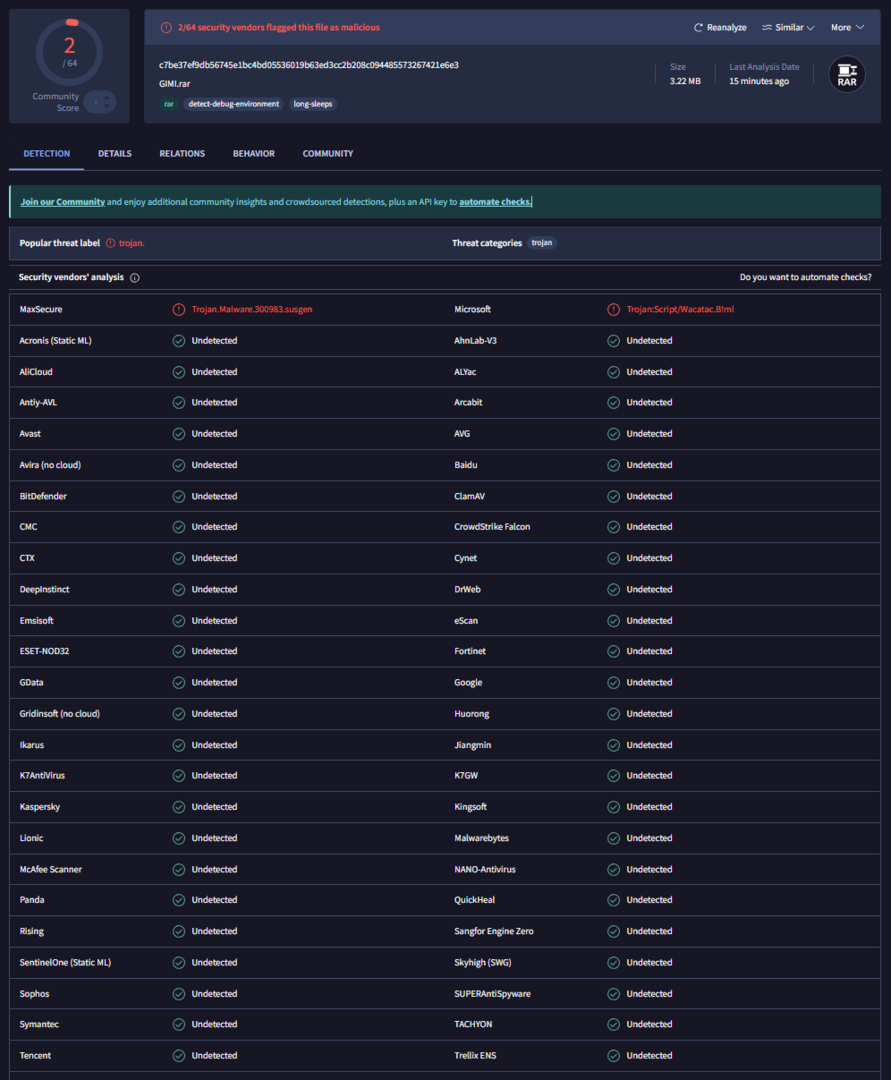Click the checkmark icon in the Google row

(x=613, y=683)
